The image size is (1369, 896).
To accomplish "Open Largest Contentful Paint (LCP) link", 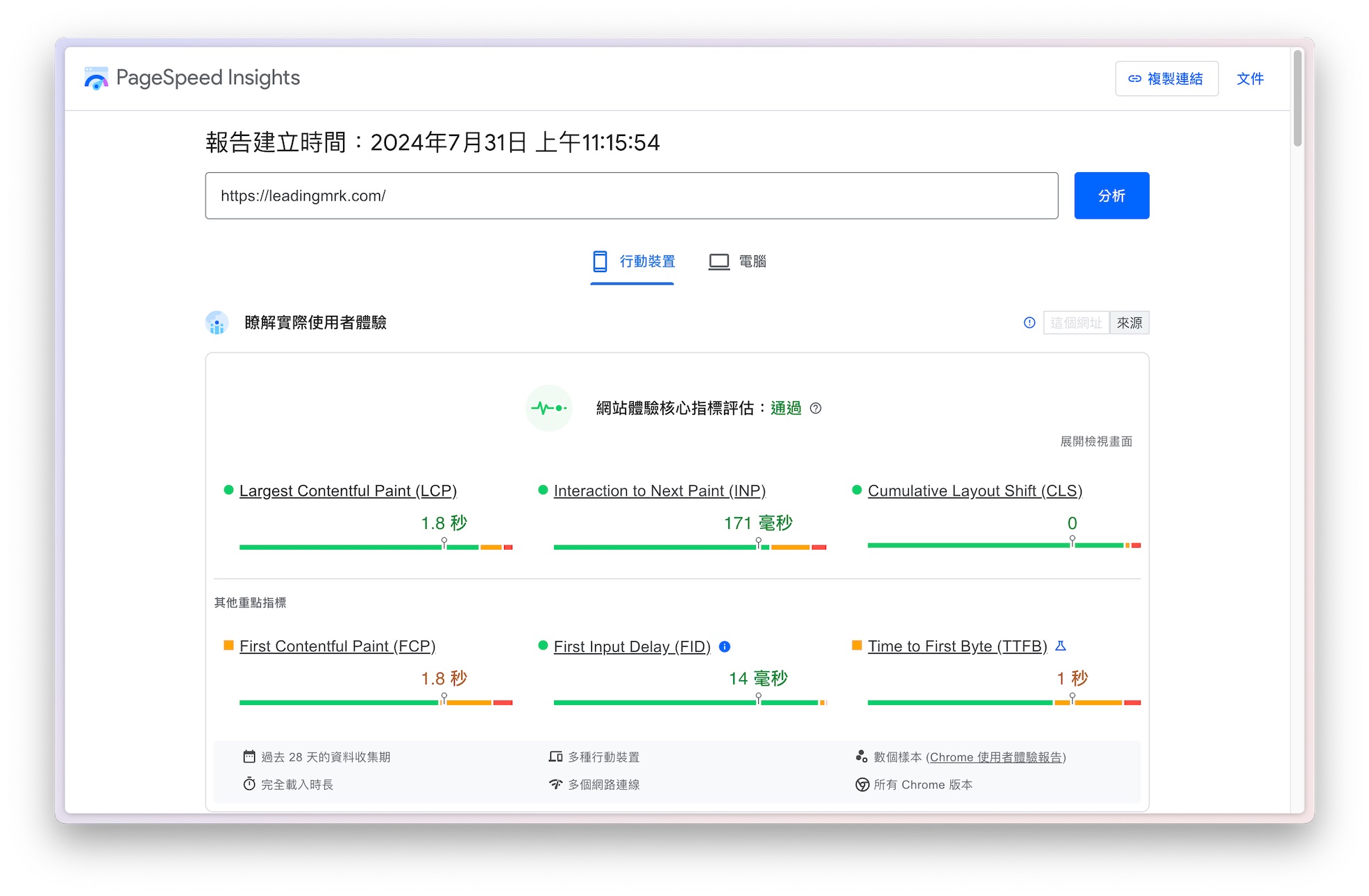I will [x=348, y=491].
